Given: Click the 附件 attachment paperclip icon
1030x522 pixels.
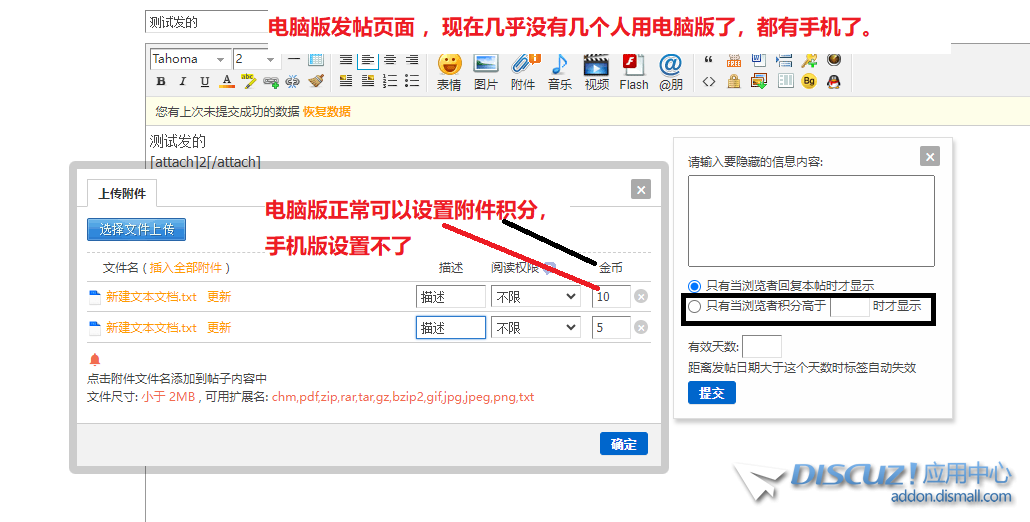Looking at the screenshot, I should [523, 71].
